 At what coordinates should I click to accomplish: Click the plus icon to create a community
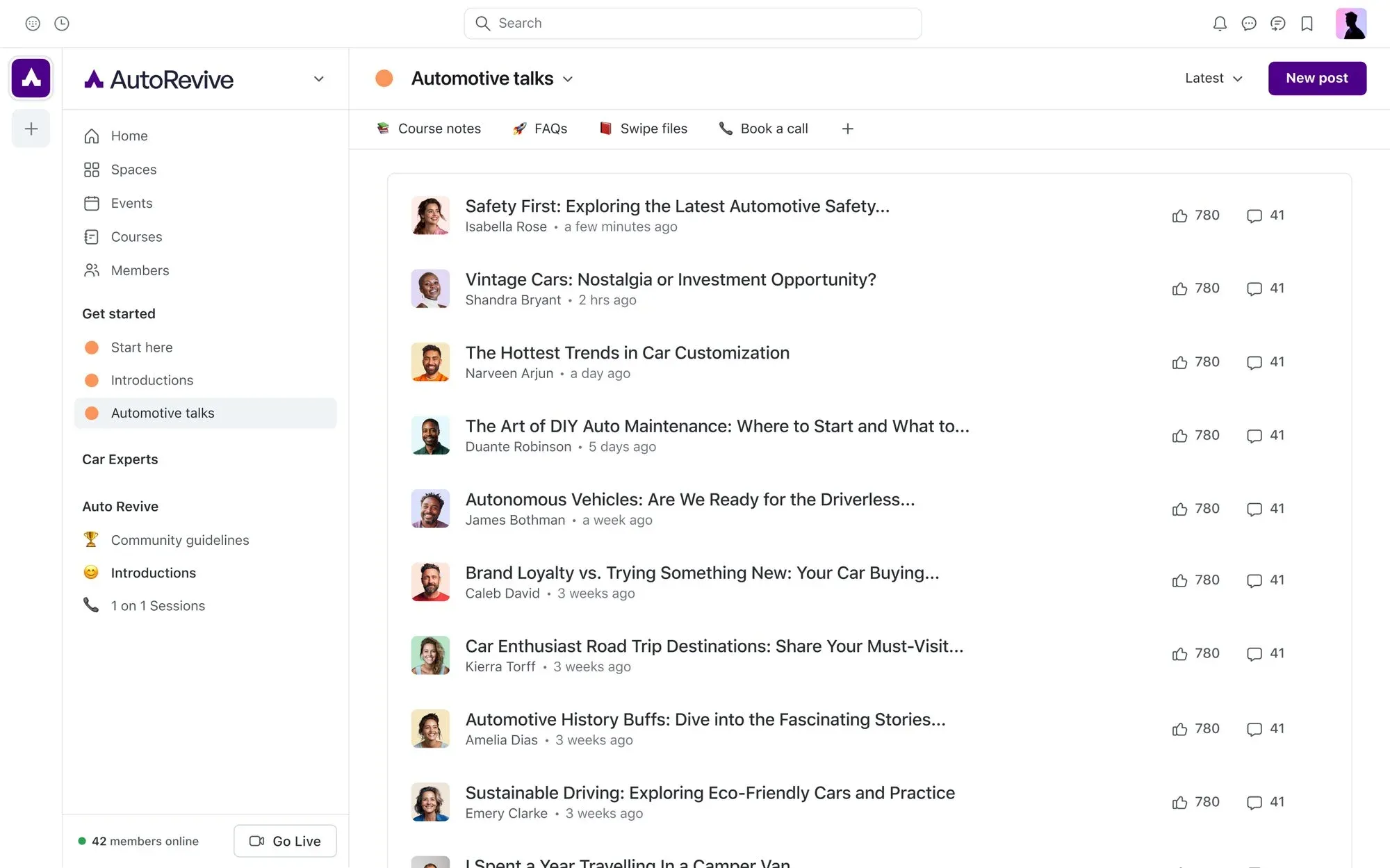[x=31, y=129]
